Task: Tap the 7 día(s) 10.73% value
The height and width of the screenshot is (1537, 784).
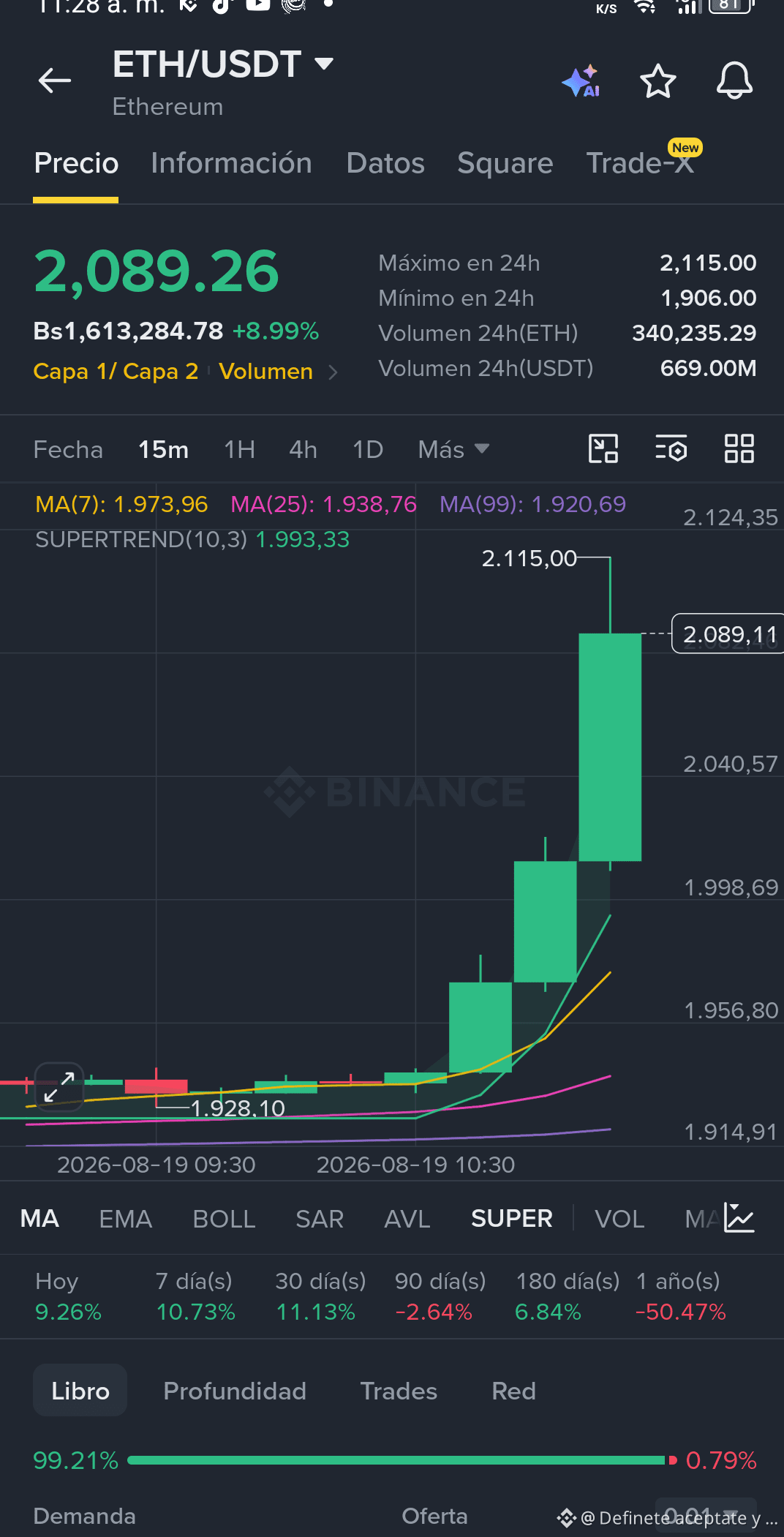Action: click(x=195, y=1312)
